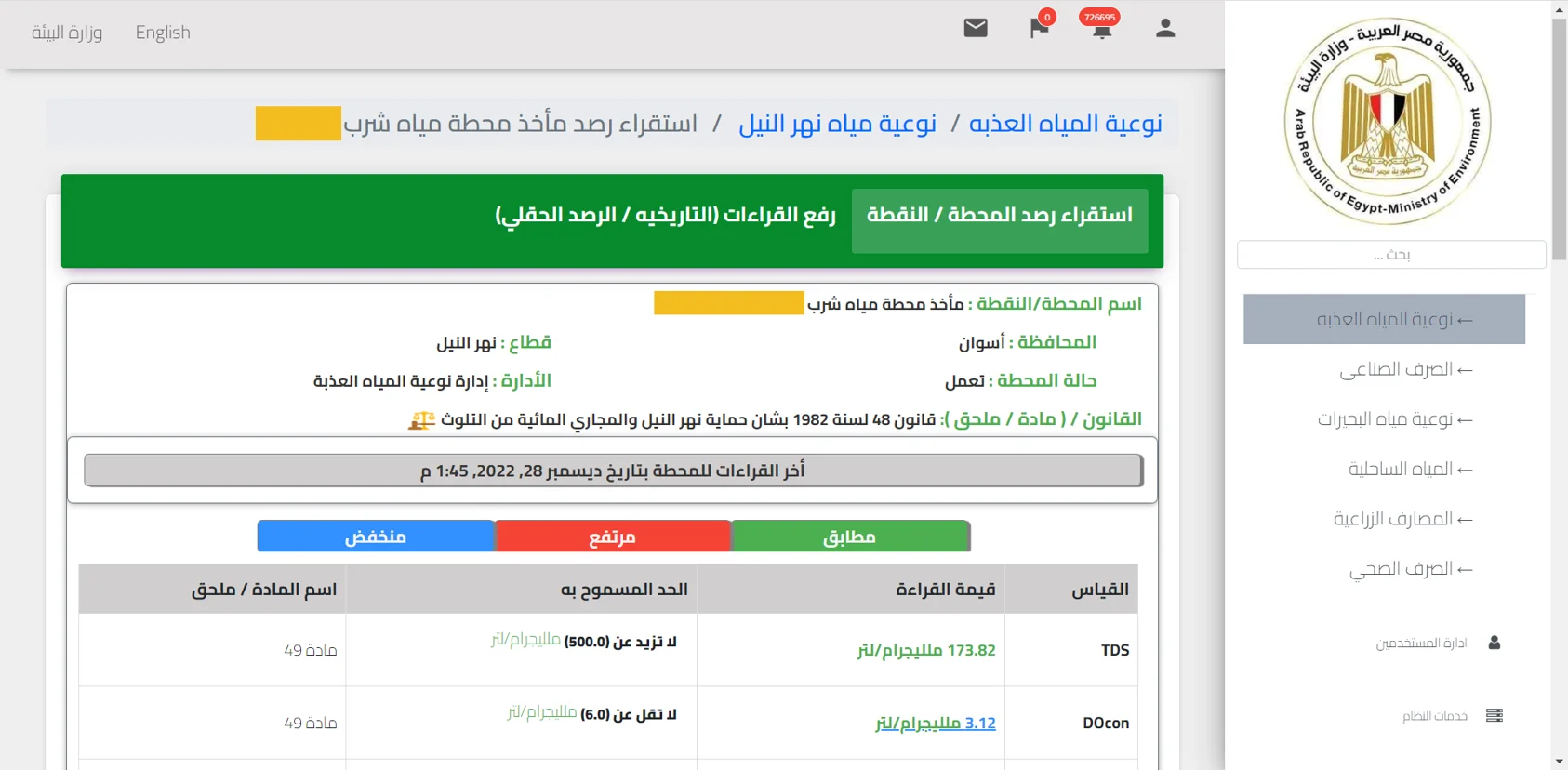1568x770 pixels.
Task: Click the user management person icon
Action: point(1495,643)
